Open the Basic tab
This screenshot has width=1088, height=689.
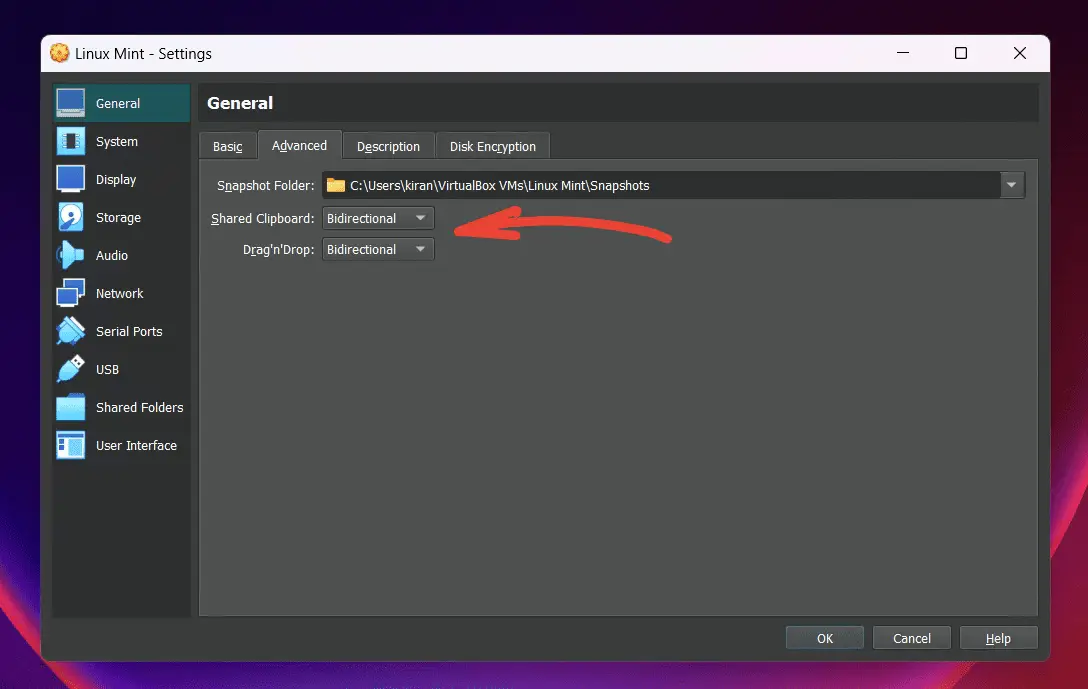tap(228, 146)
